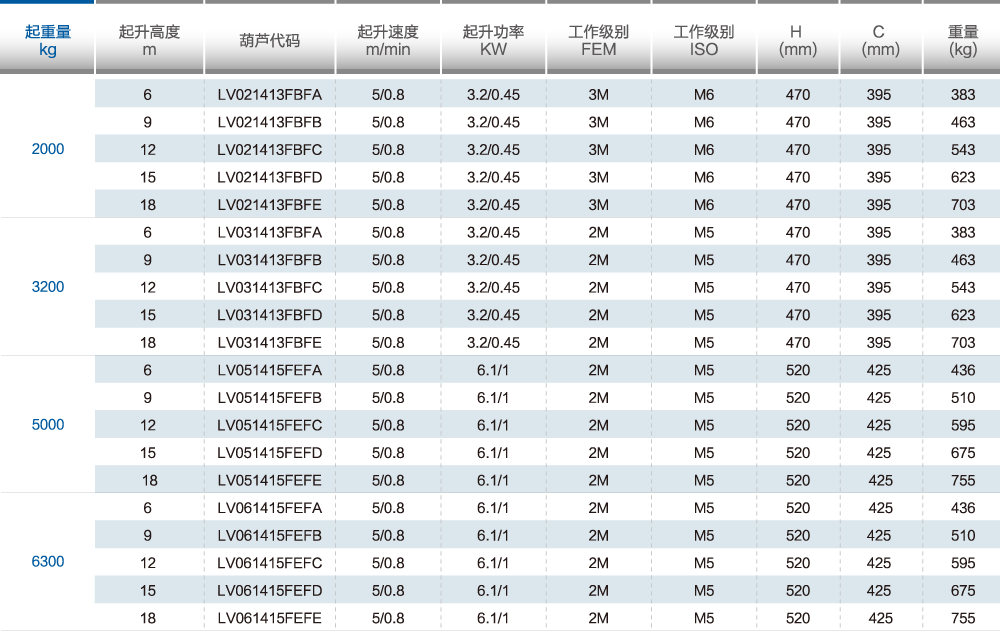Click hoist code LV021413FBFA
Screen dimensions: 1000x631
[x=269, y=95]
